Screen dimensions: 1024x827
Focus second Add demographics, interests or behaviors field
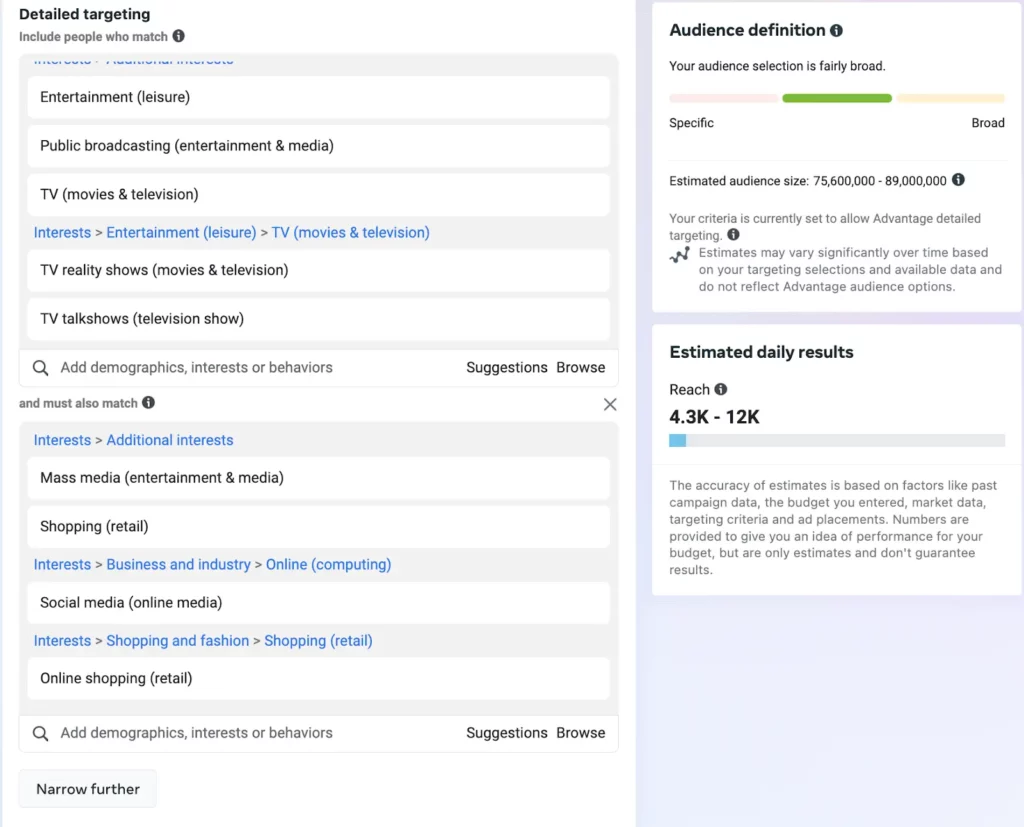(197, 733)
